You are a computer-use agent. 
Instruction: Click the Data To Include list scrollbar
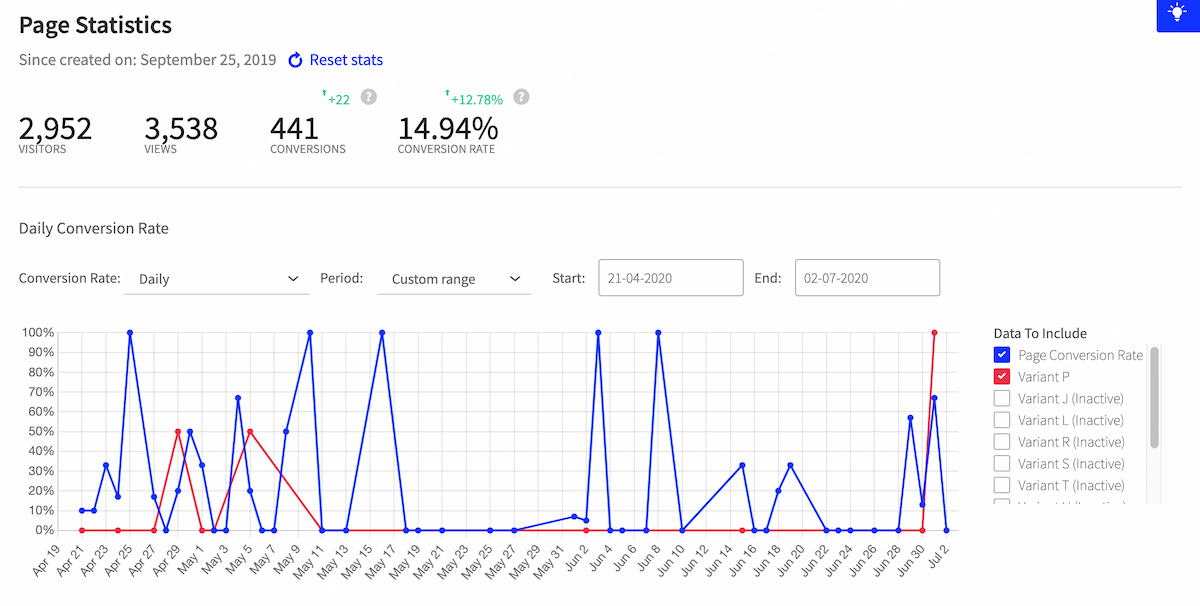tap(1155, 397)
